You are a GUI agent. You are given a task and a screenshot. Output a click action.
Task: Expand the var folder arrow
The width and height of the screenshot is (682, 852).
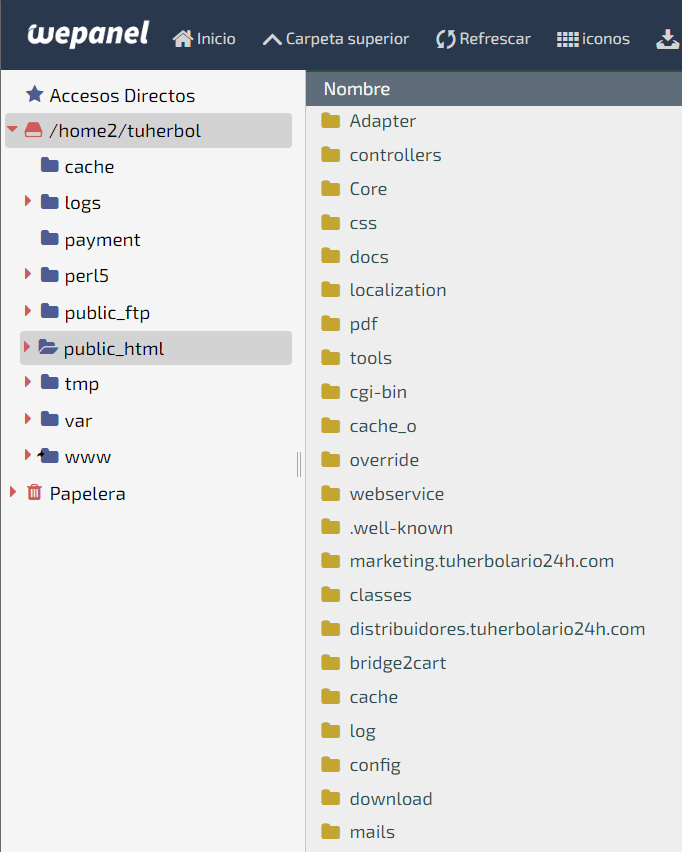coord(27,418)
